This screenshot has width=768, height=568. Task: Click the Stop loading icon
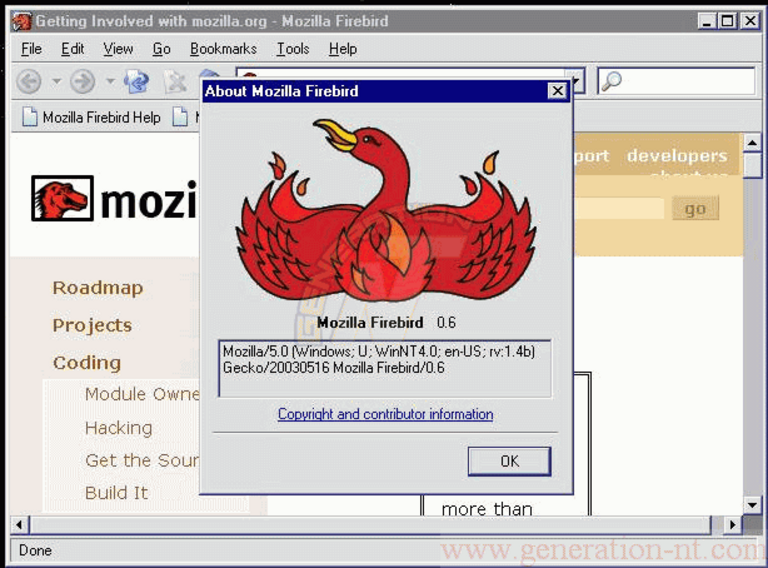(175, 81)
